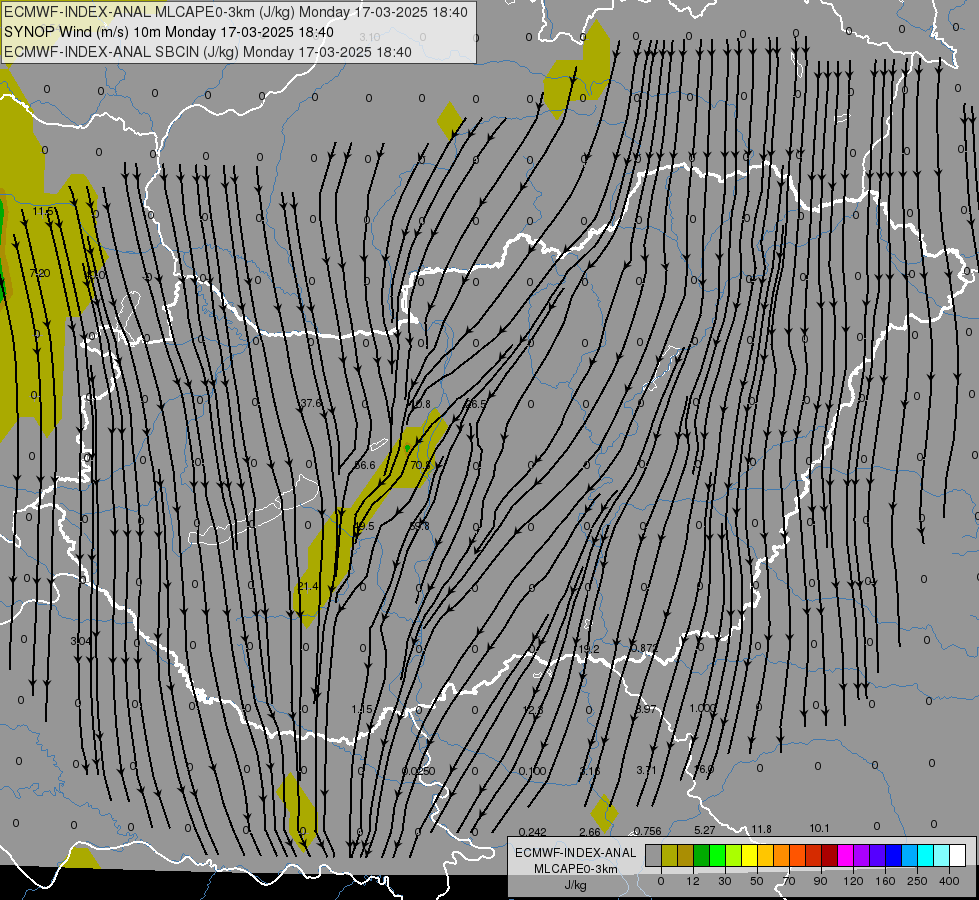This screenshot has height=900, width=979.
Task: Click the 3.16 value on map
Action: (x=589, y=771)
